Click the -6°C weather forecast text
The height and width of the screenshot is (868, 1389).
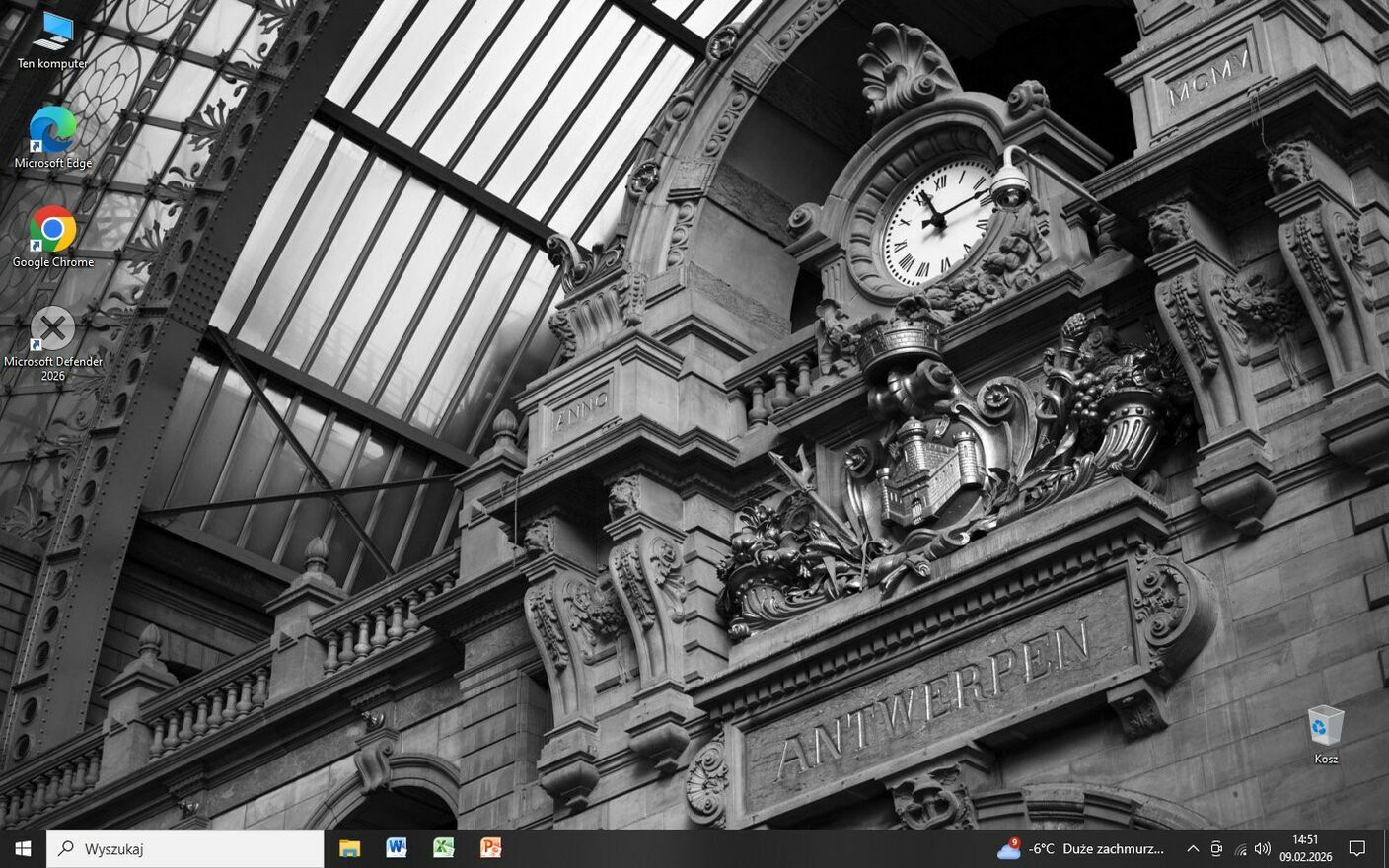coord(1096,848)
